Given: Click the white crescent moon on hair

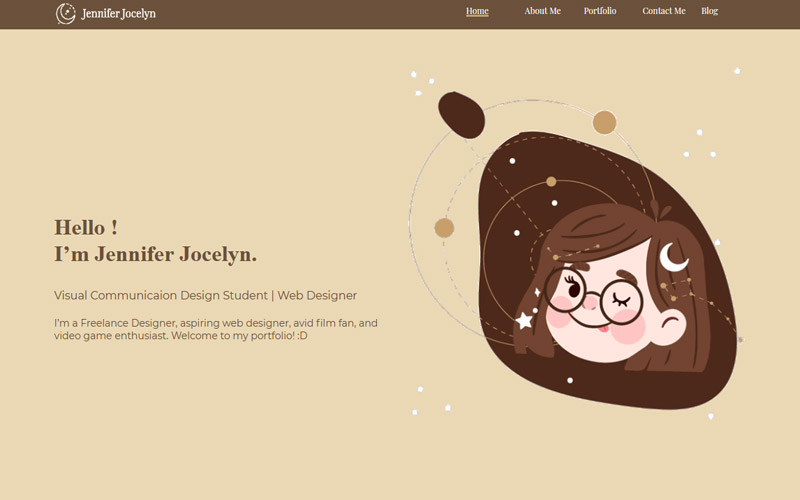Looking at the screenshot, I should (x=673, y=257).
